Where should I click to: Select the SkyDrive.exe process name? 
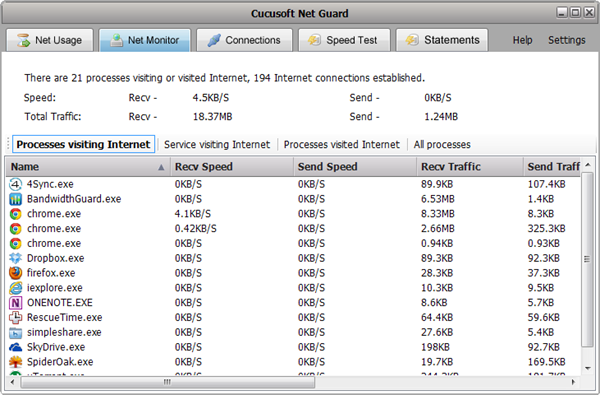point(56,347)
